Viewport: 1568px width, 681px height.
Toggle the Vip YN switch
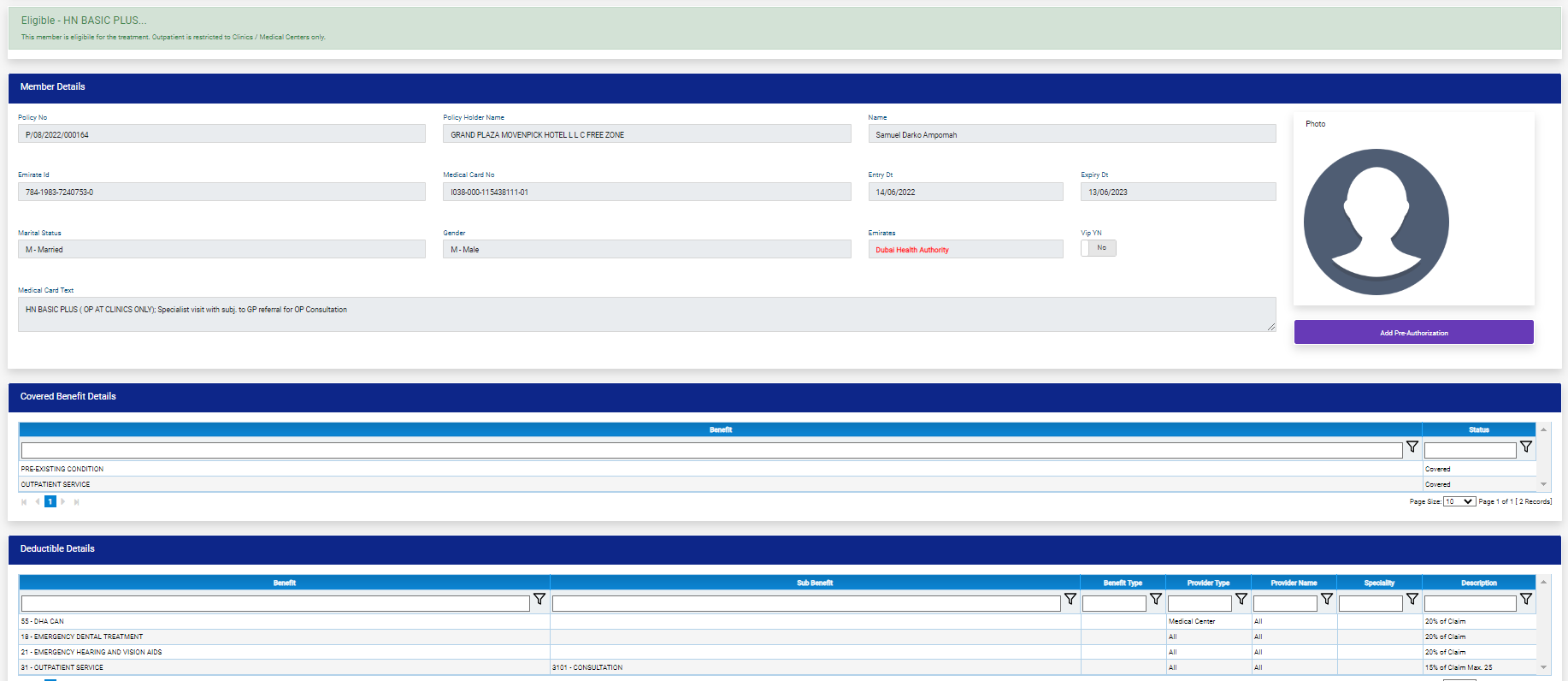coord(1098,248)
